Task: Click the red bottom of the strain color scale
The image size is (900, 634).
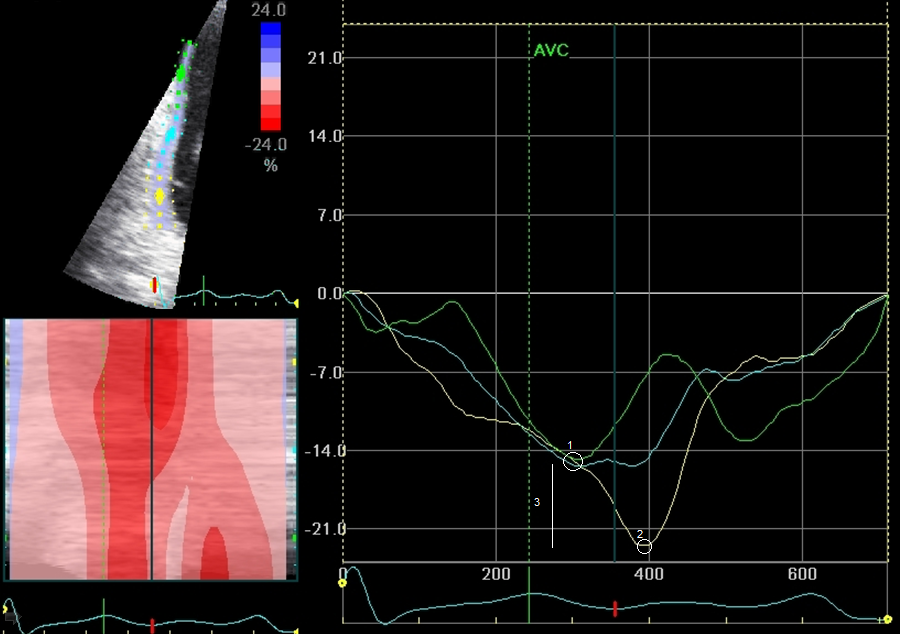Action: (x=270, y=122)
